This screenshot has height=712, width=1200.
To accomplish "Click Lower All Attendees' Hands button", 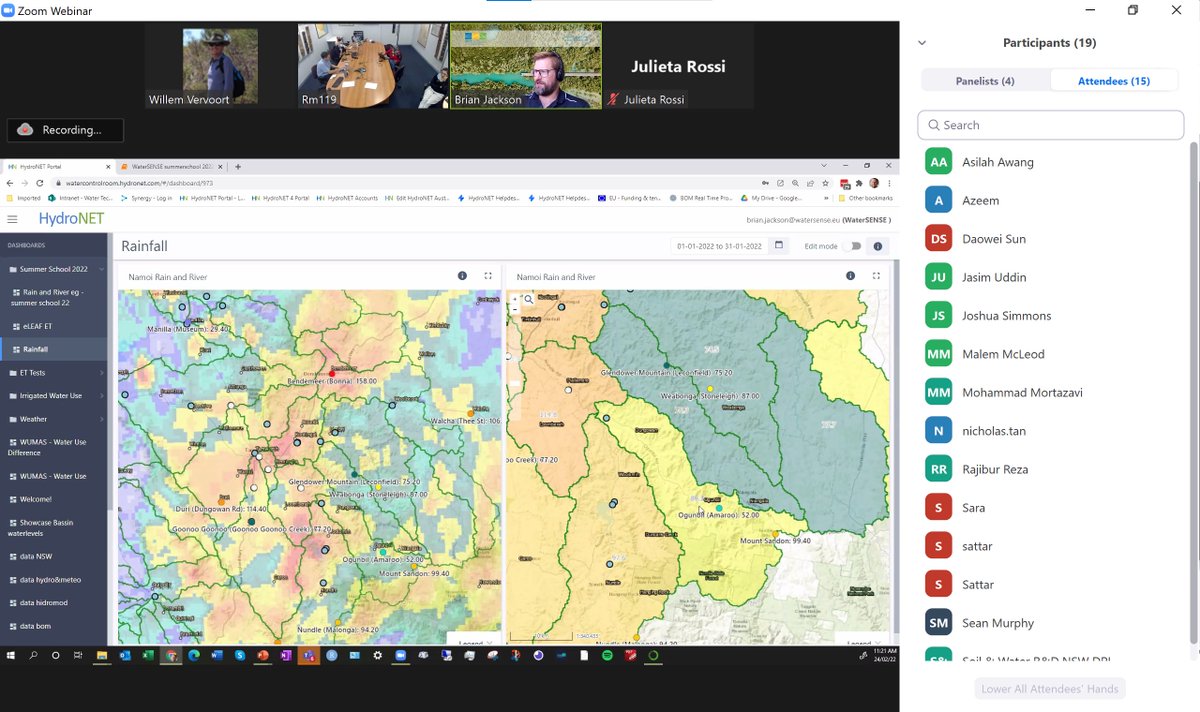I will coord(1050,689).
